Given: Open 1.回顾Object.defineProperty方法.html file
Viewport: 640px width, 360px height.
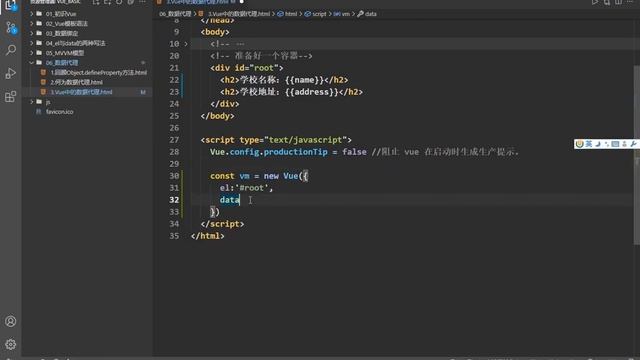Looking at the screenshot, I should (x=98, y=73).
